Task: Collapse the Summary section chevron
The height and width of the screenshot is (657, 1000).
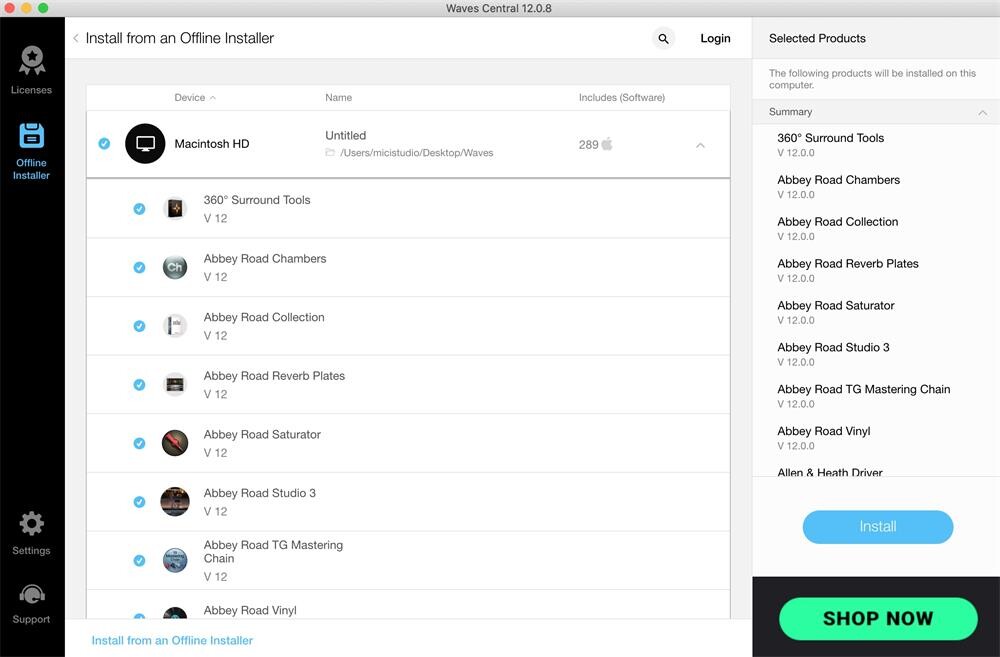Action: click(x=983, y=113)
